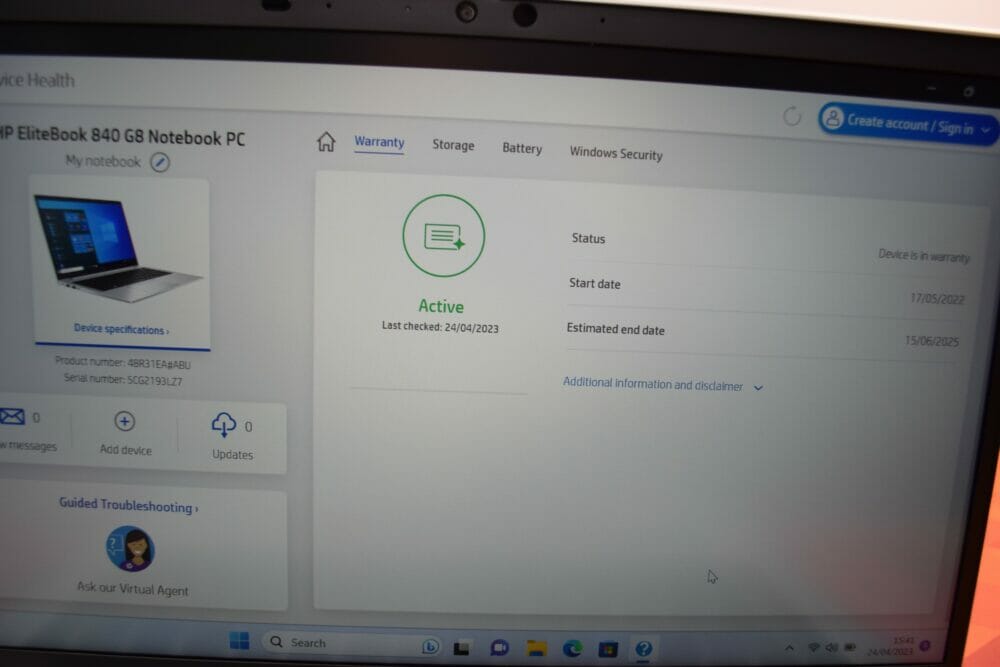This screenshot has height=667, width=1000.
Task: Click the Add device plus icon
Action: [x=124, y=421]
